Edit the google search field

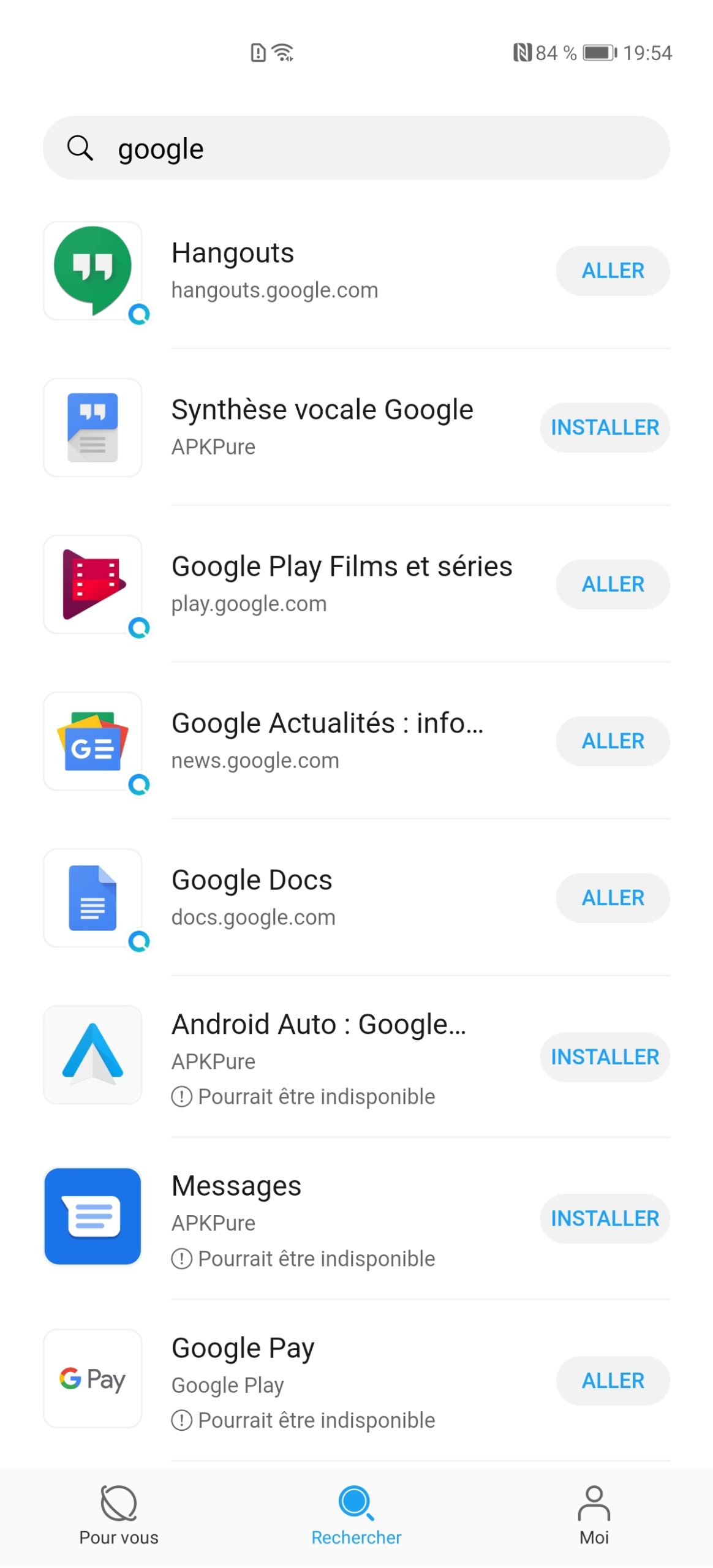[x=380, y=148]
